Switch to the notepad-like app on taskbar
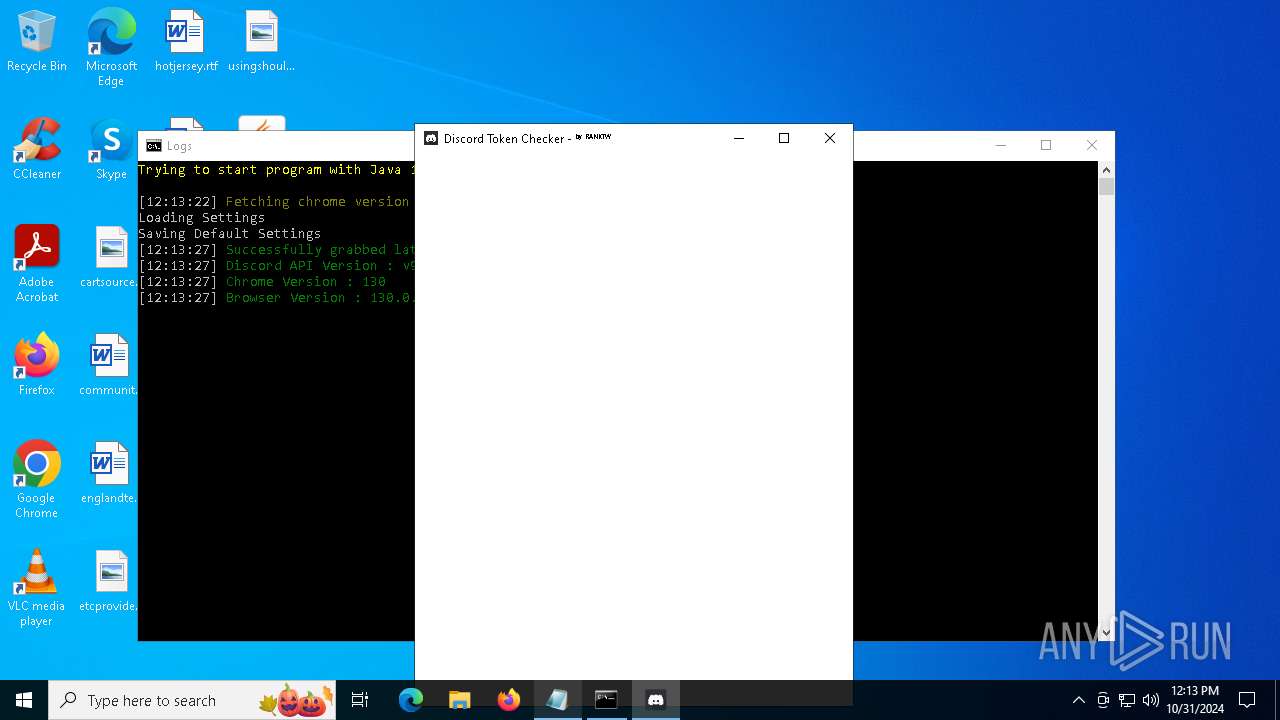This screenshot has height=720, width=1280. pyautogui.click(x=558, y=700)
